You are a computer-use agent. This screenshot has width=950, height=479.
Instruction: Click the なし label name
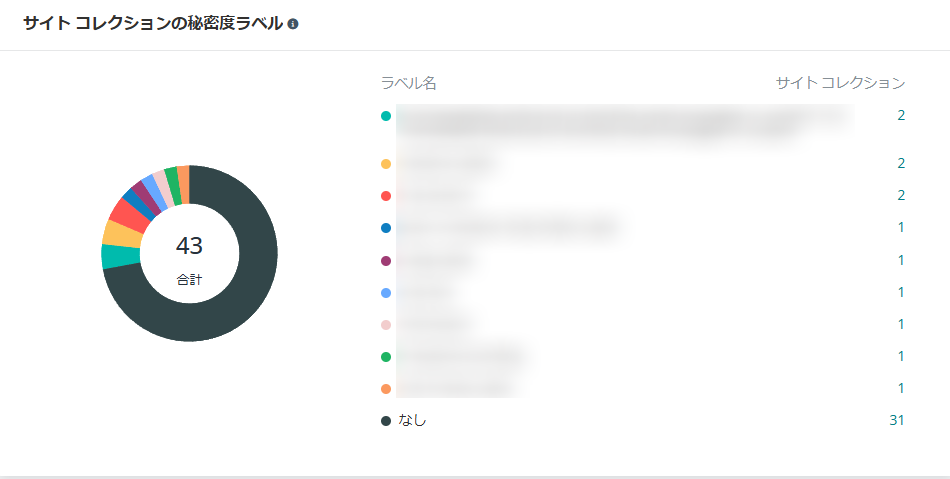[x=413, y=420]
